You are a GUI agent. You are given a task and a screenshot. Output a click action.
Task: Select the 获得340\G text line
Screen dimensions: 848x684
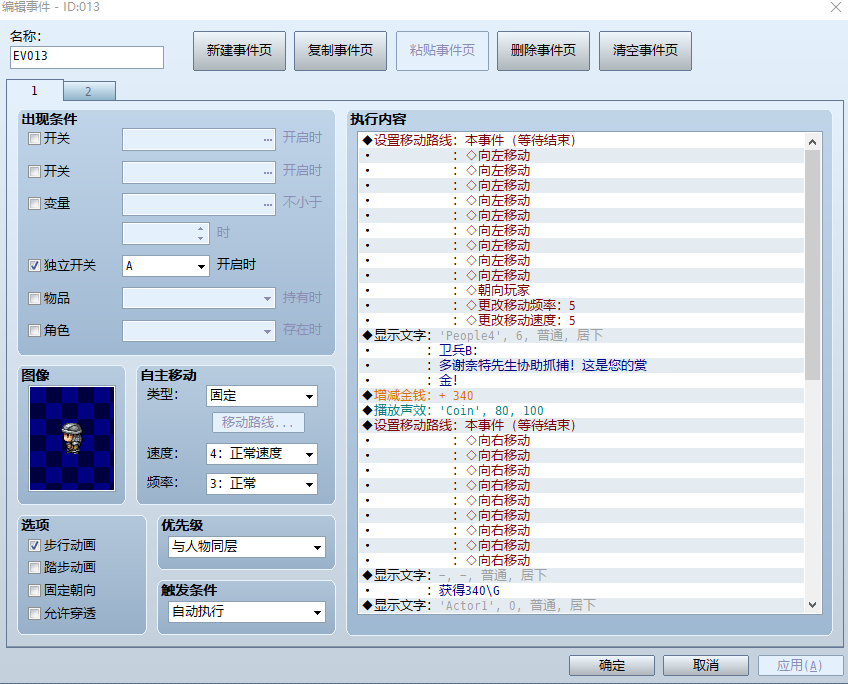click(x=581, y=590)
